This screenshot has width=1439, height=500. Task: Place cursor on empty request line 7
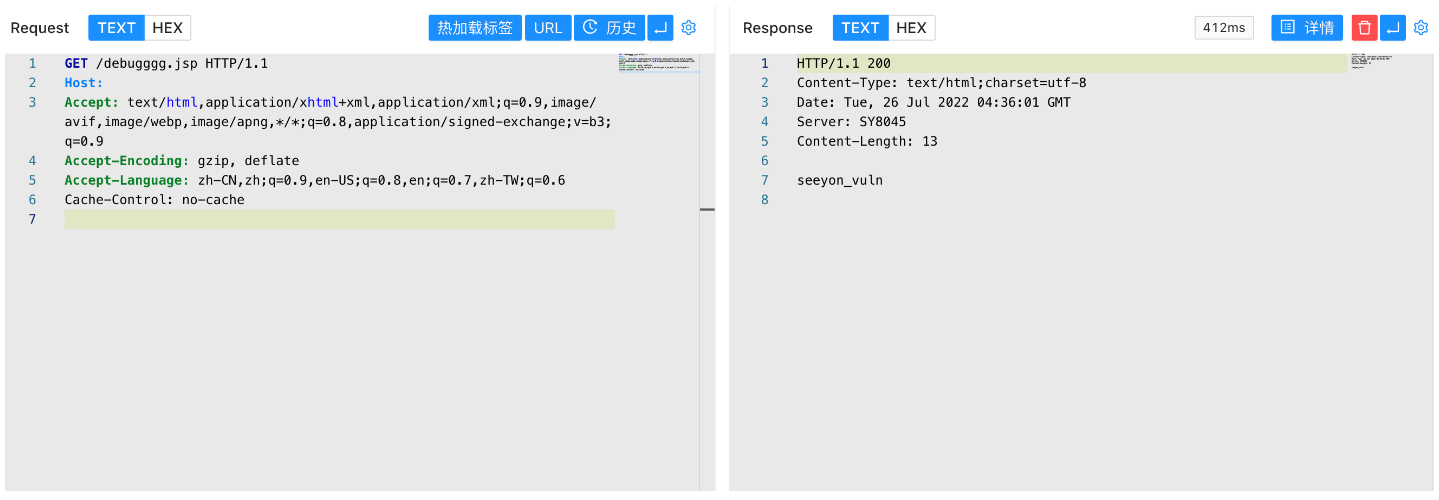[x=339, y=219]
